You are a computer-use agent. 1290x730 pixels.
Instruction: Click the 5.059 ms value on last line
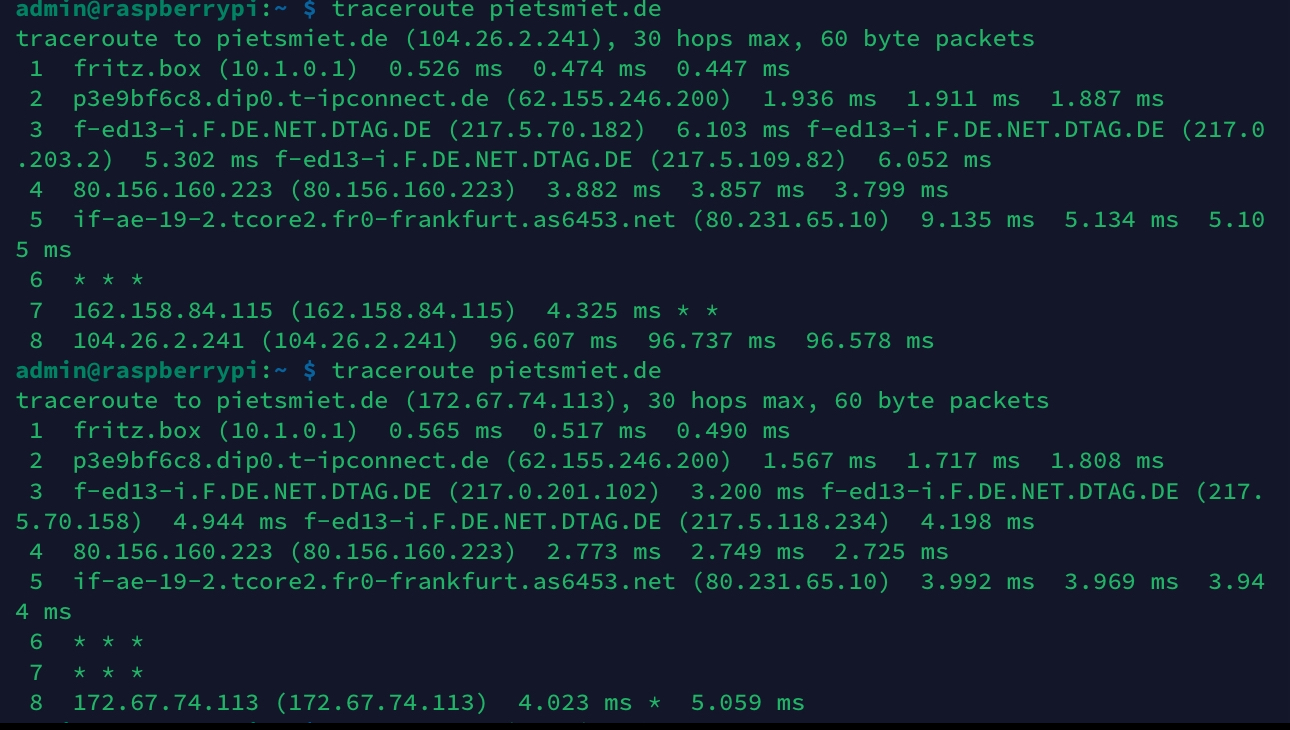pyautogui.click(x=748, y=702)
